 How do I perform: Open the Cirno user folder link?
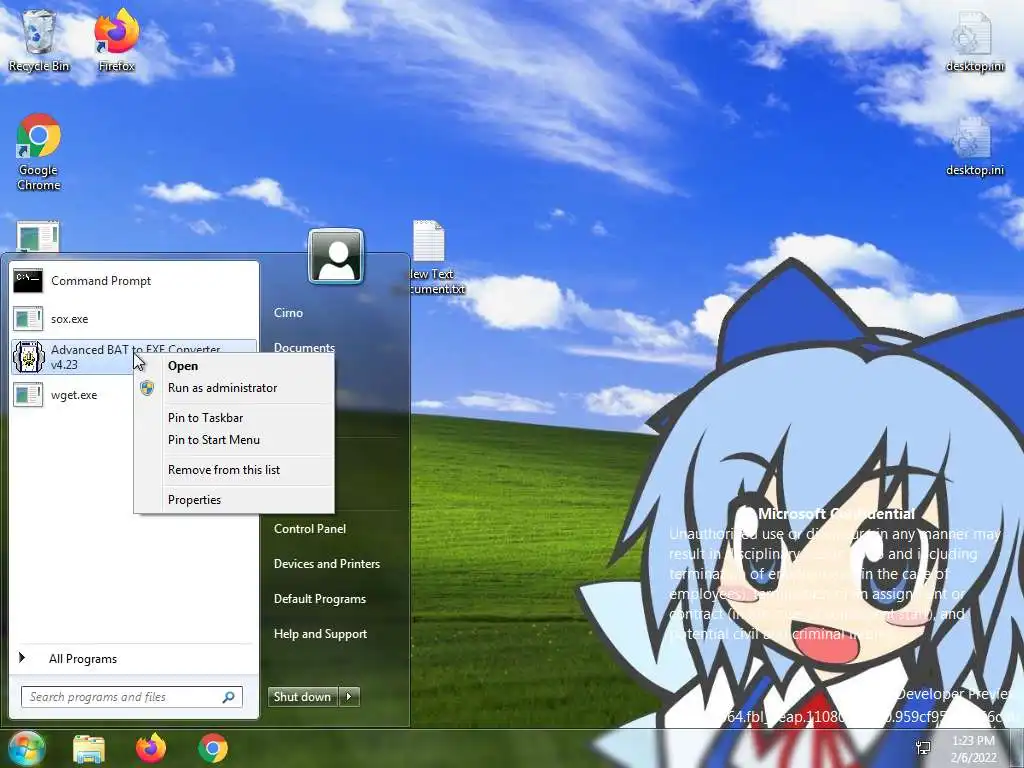289,313
